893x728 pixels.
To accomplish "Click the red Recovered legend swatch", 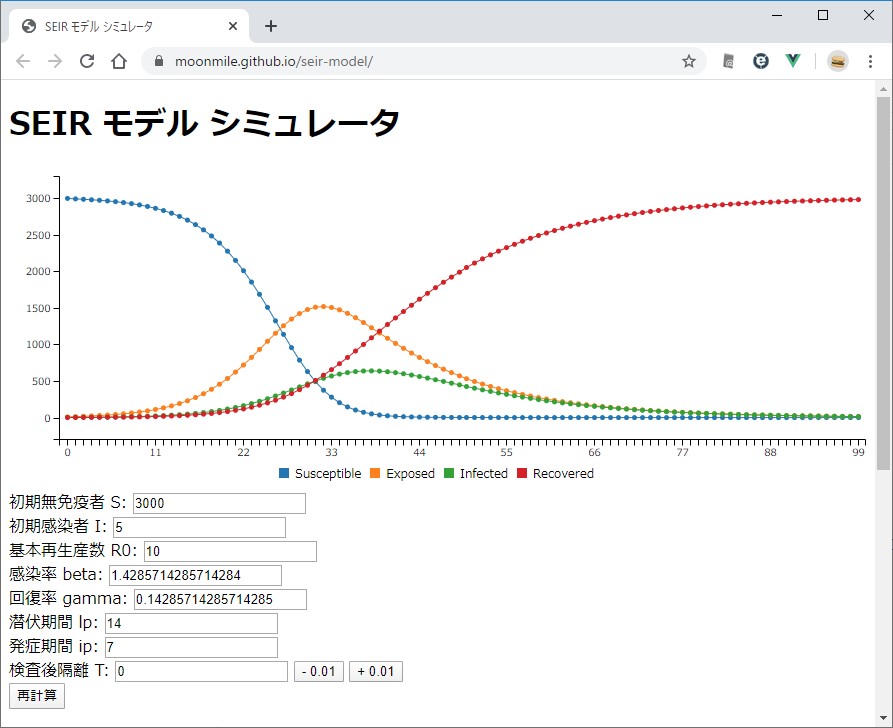I will tap(522, 473).
